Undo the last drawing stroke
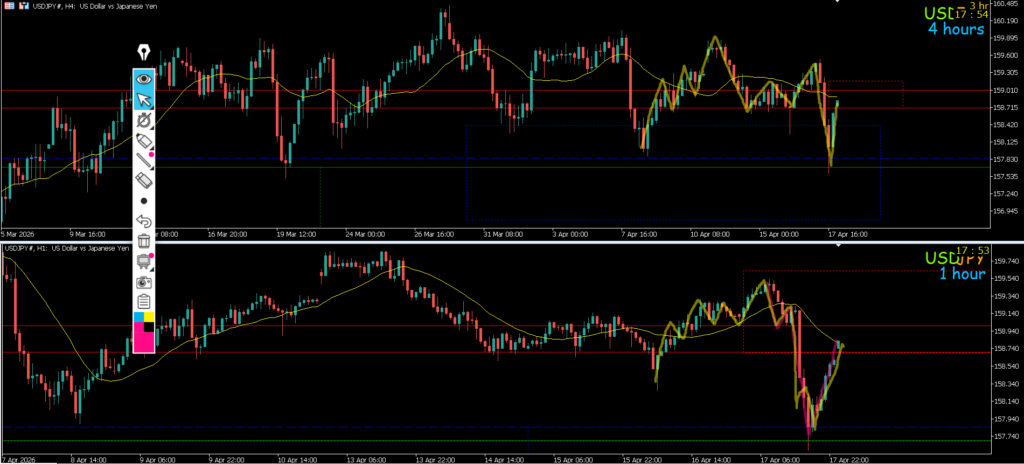This screenshot has width=1024, height=464. 144,221
